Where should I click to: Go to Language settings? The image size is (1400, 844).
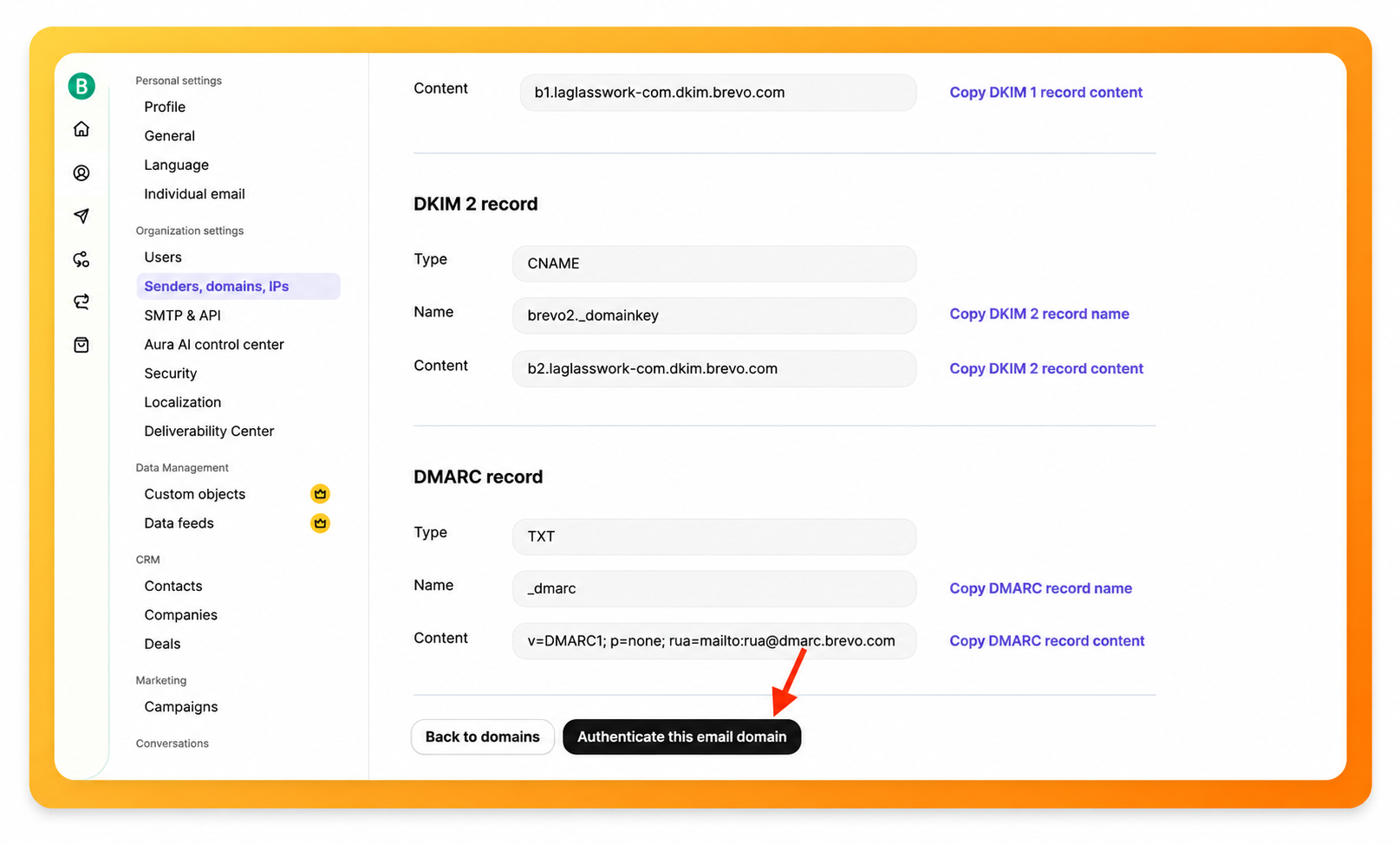(177, 165)
